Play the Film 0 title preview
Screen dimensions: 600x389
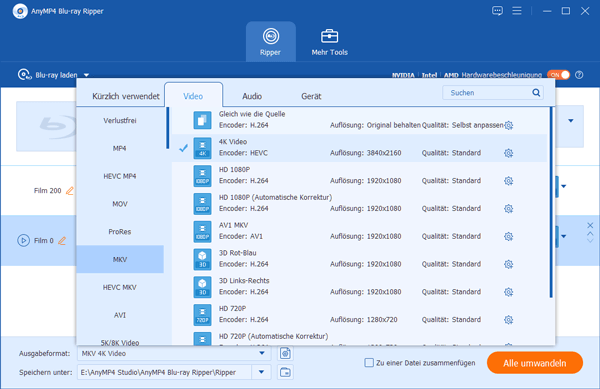pyautogui.click(x=23, y=241)
